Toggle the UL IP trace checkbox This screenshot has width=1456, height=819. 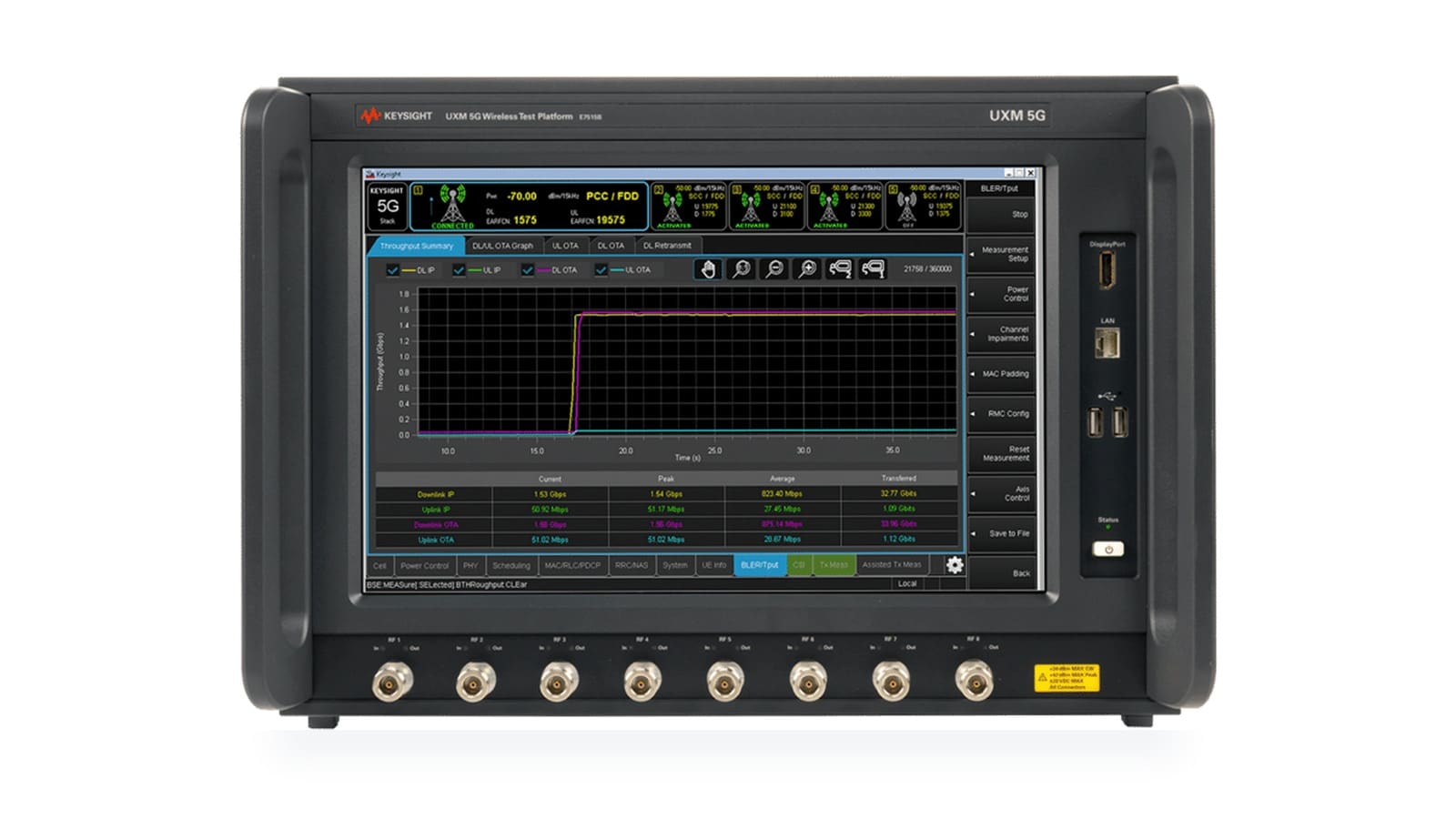pos(459,270)
